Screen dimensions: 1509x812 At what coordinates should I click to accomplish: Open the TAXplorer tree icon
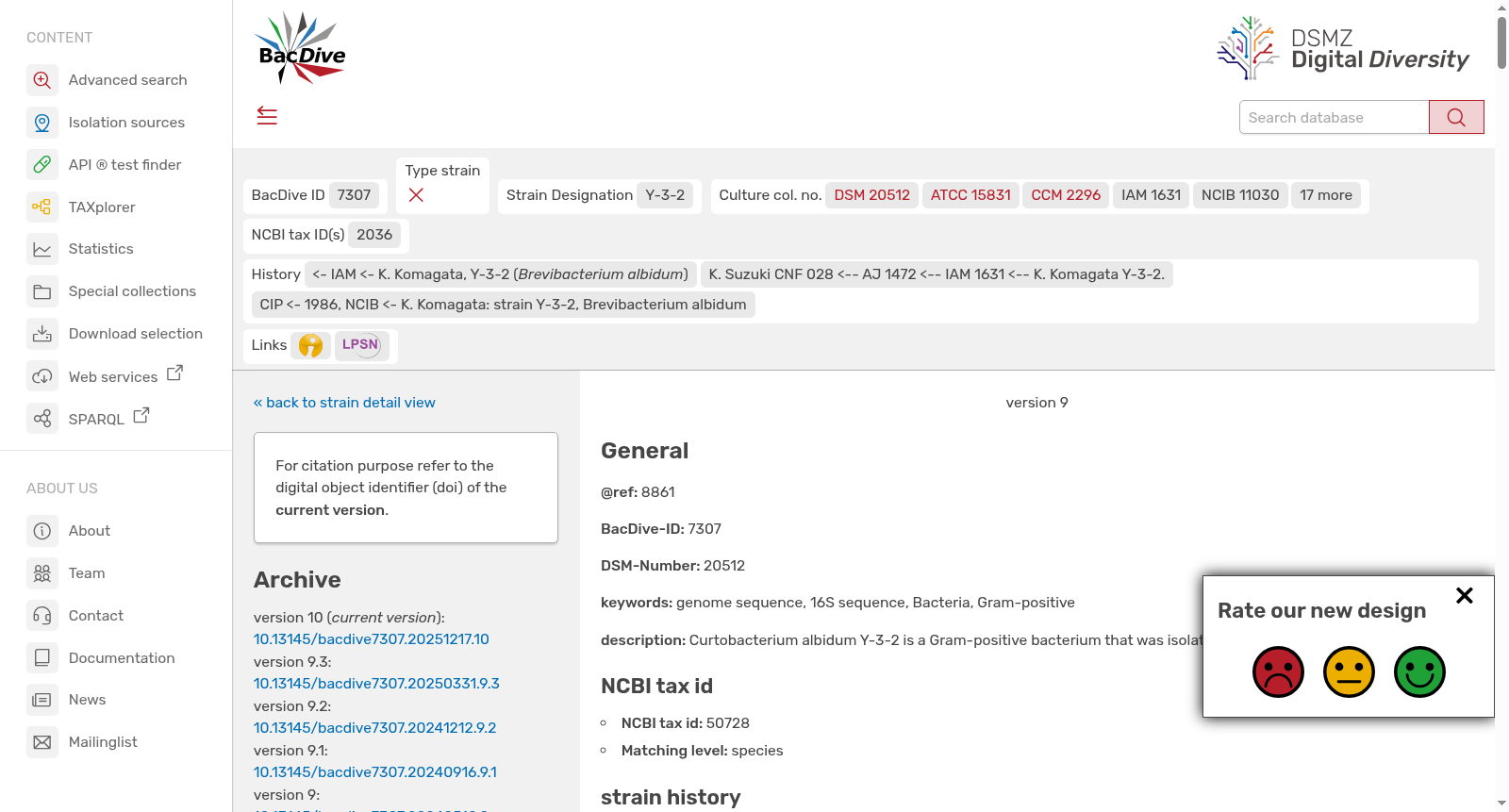42,207
